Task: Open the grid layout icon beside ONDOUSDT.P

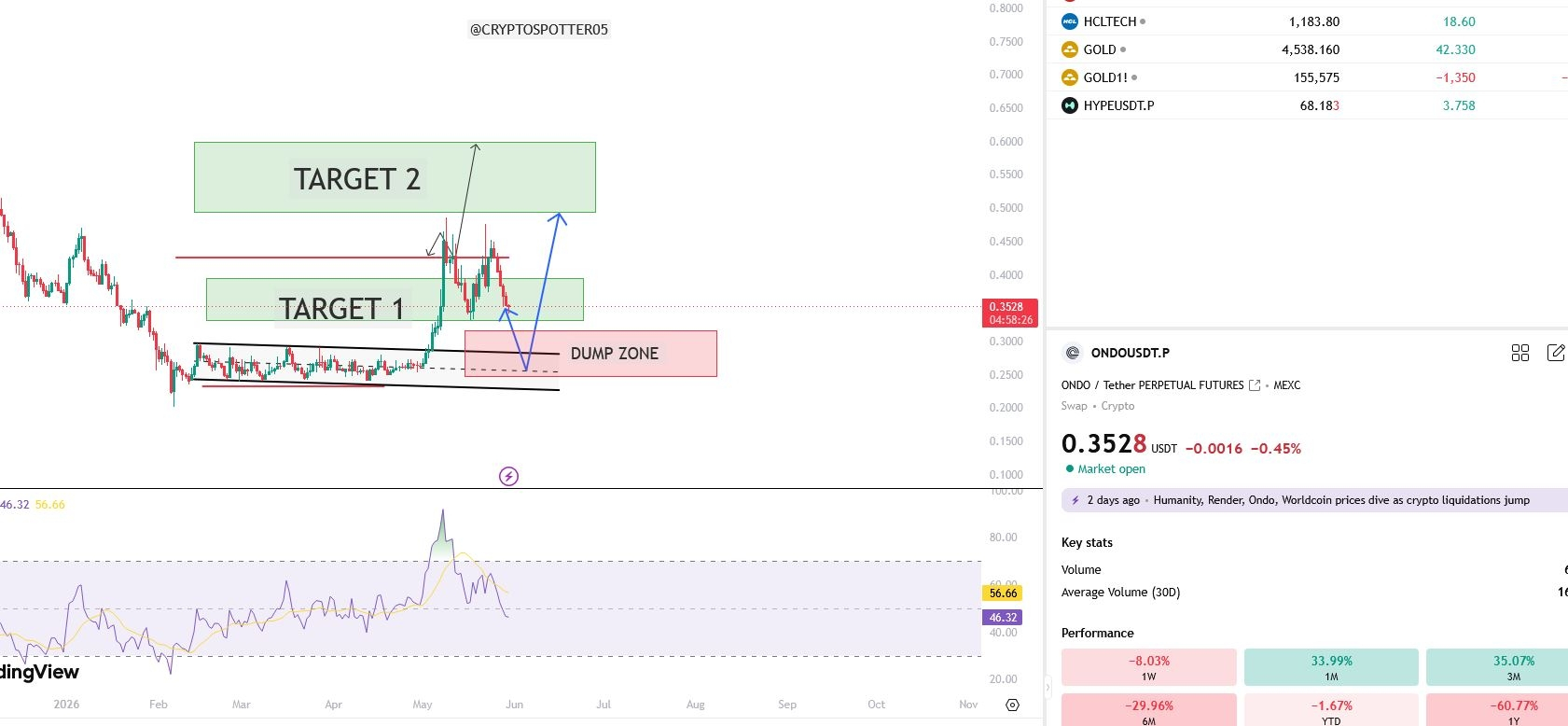Action: click(x=1520, y=353)
